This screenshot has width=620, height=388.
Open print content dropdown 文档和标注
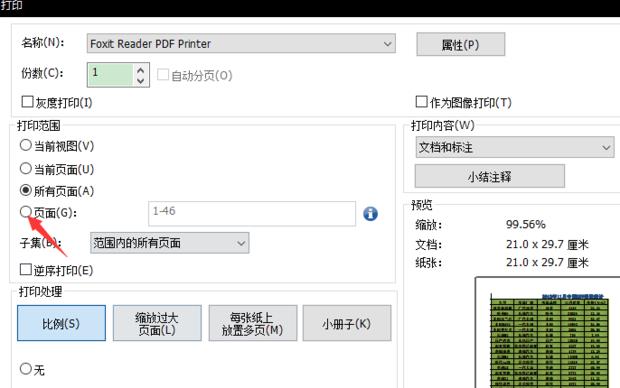point(515,148)
